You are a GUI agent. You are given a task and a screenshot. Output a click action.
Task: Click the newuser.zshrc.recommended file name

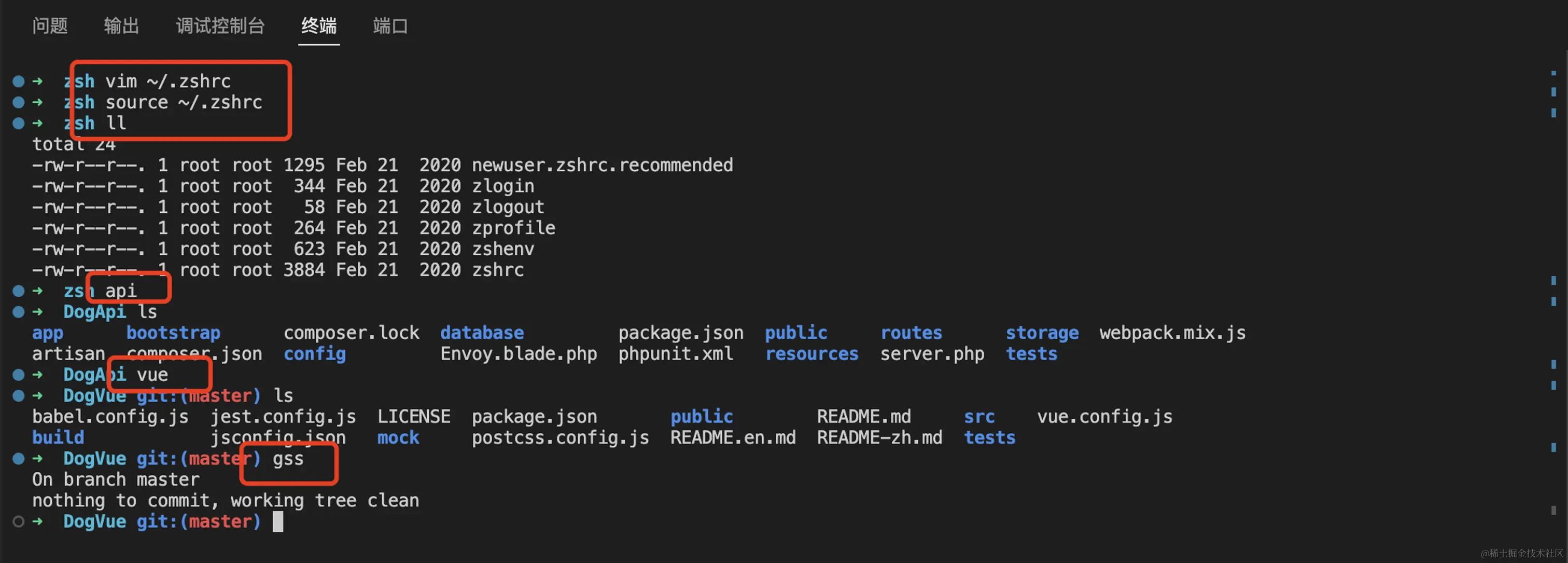pyautogui.click(x=602, y=165)
